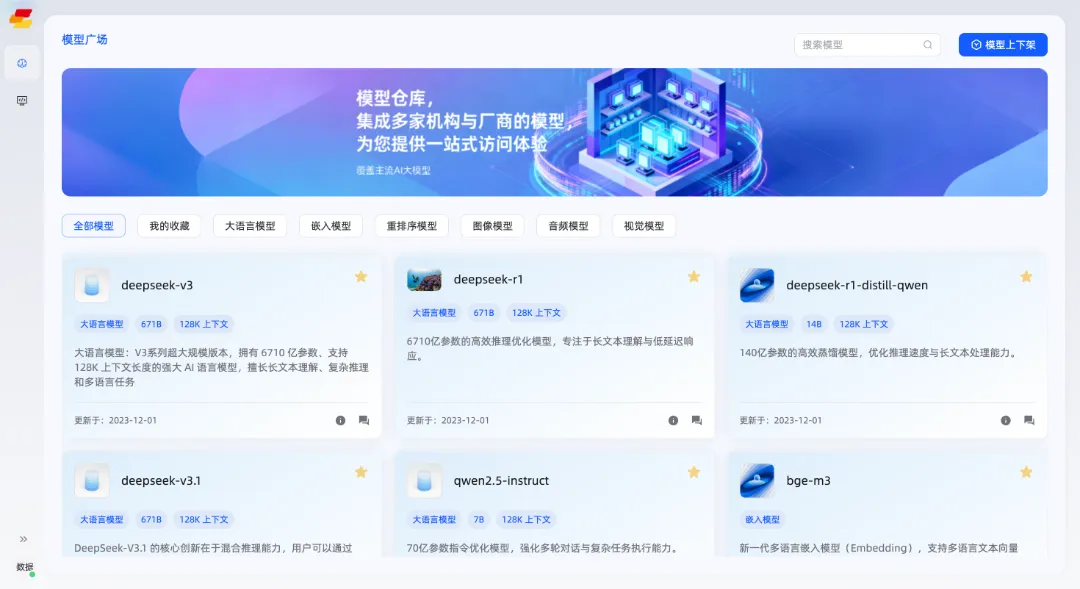Select the 我的收藏 tab

[169, 226]
